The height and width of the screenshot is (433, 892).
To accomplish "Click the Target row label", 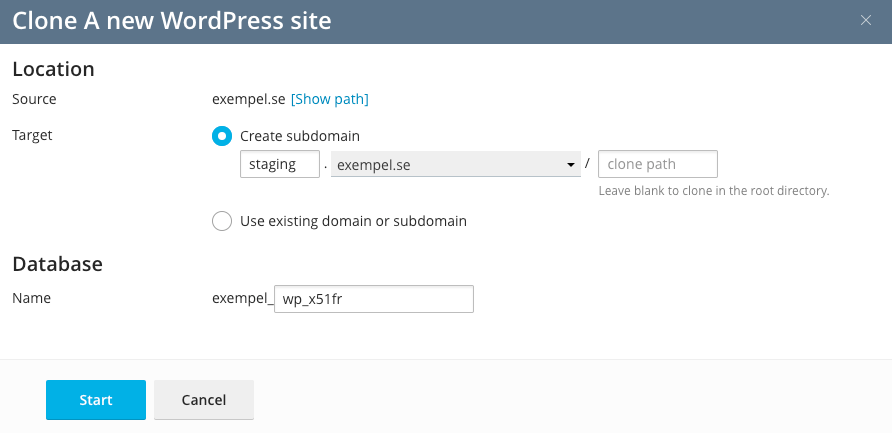I will tap(32, 135).
